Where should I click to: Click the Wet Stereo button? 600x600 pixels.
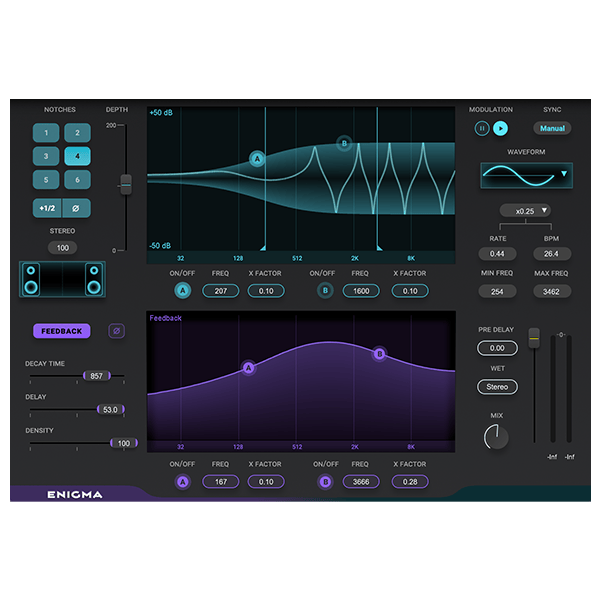click(x=497, y=387)
